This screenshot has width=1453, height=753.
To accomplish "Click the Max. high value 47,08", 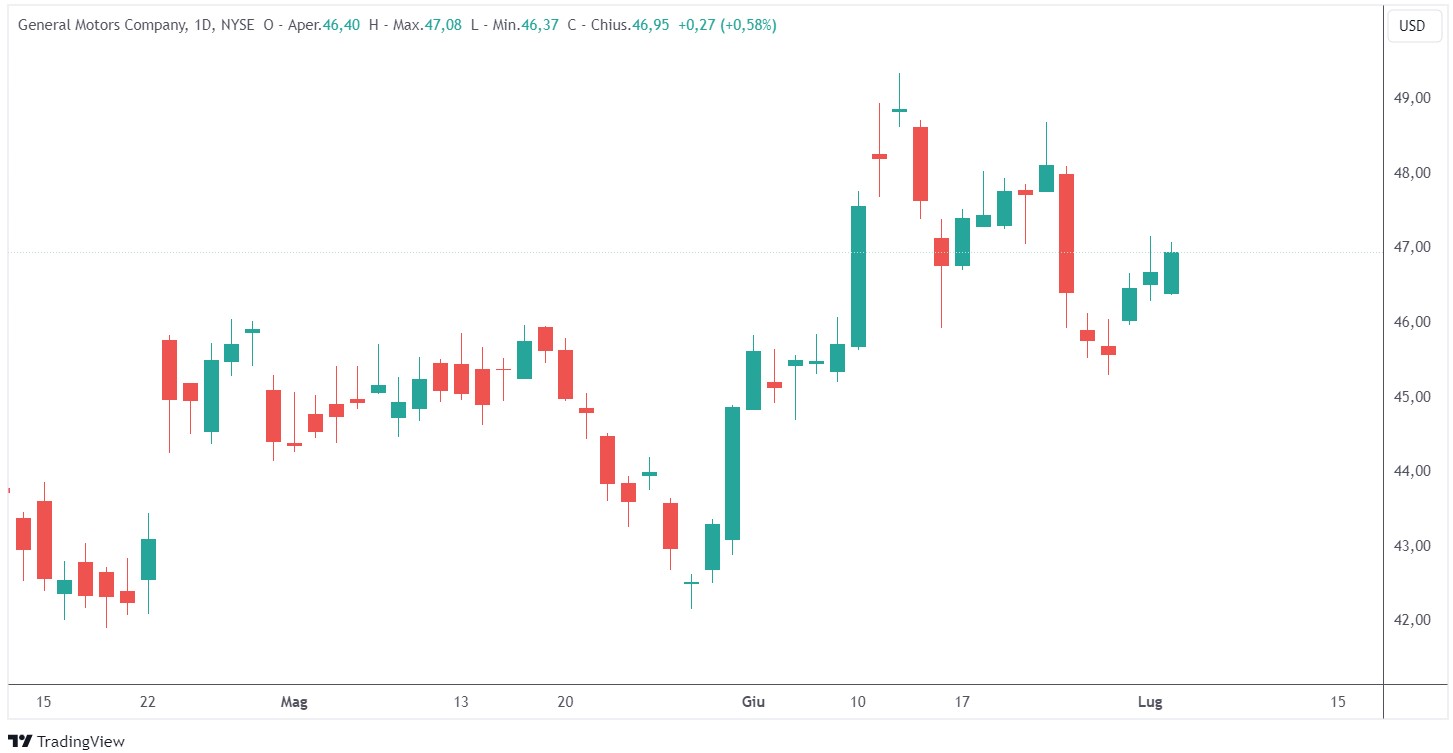I will [x=441, y=25].
